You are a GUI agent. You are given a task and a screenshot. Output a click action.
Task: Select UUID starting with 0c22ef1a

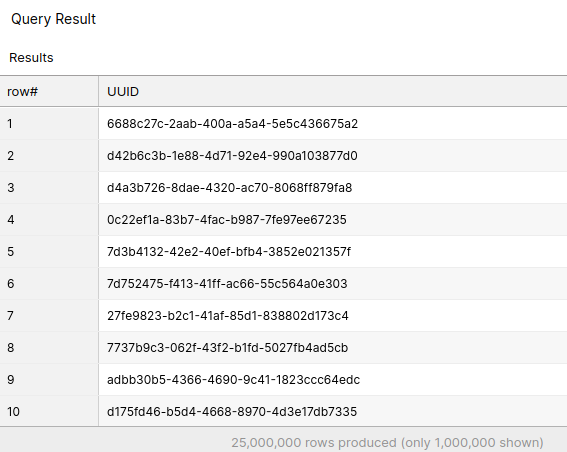pos(227,220)
